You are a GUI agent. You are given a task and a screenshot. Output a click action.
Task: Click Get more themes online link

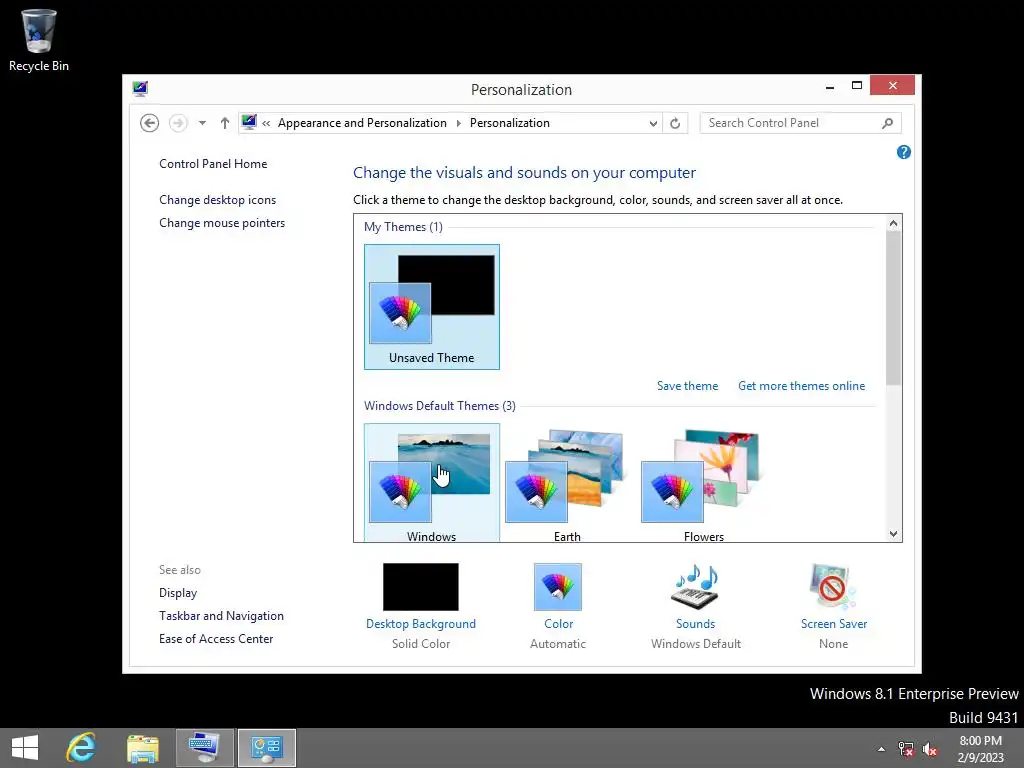[x=801, y=386]
